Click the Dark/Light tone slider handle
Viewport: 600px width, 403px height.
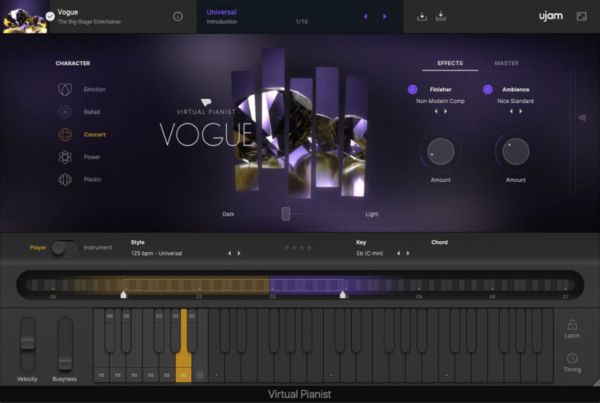coord(286,214)
